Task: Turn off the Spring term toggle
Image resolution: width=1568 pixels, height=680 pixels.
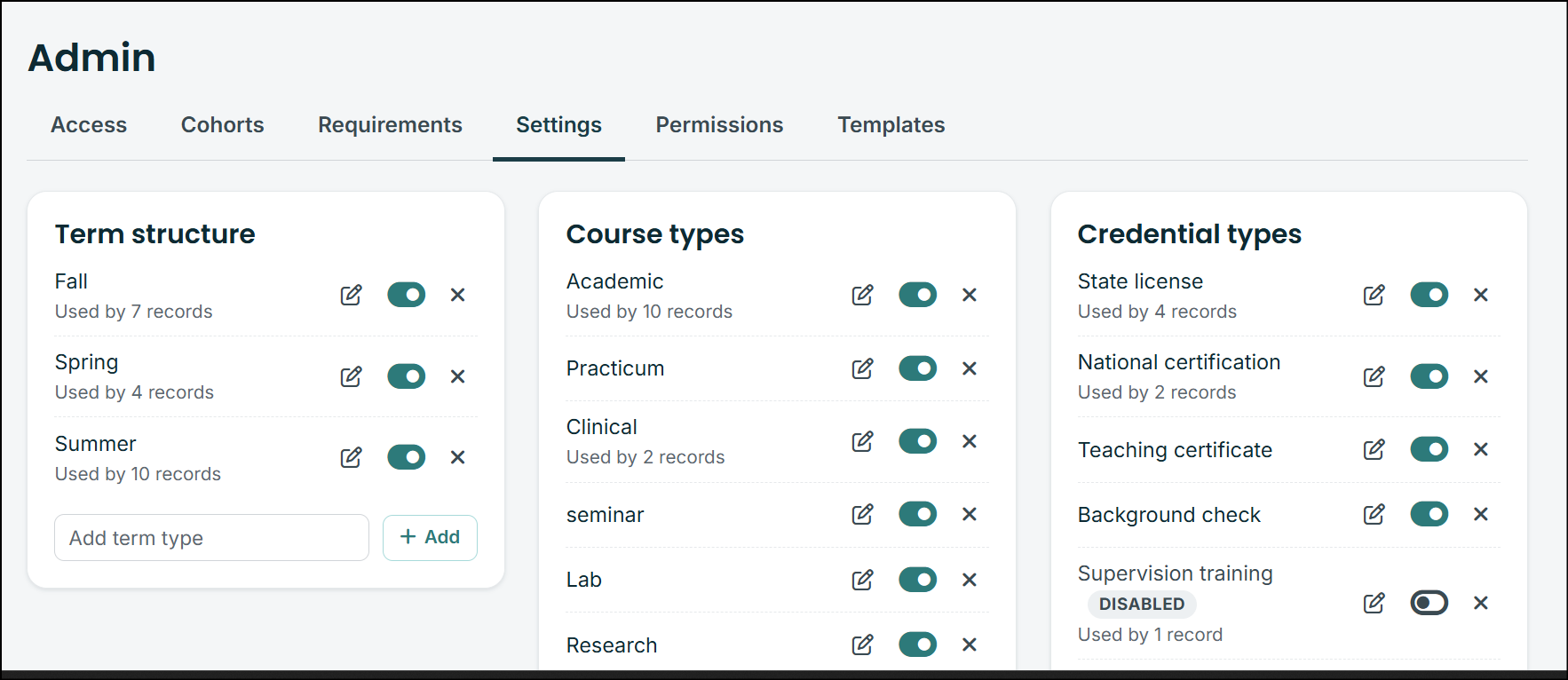Action: (x=407, y=376)
